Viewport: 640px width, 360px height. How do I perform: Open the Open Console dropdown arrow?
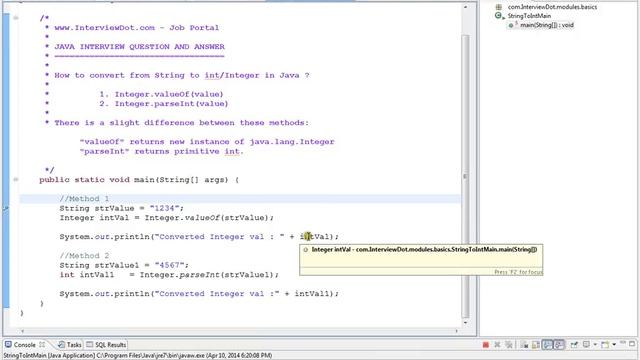(x=614, y=345)
